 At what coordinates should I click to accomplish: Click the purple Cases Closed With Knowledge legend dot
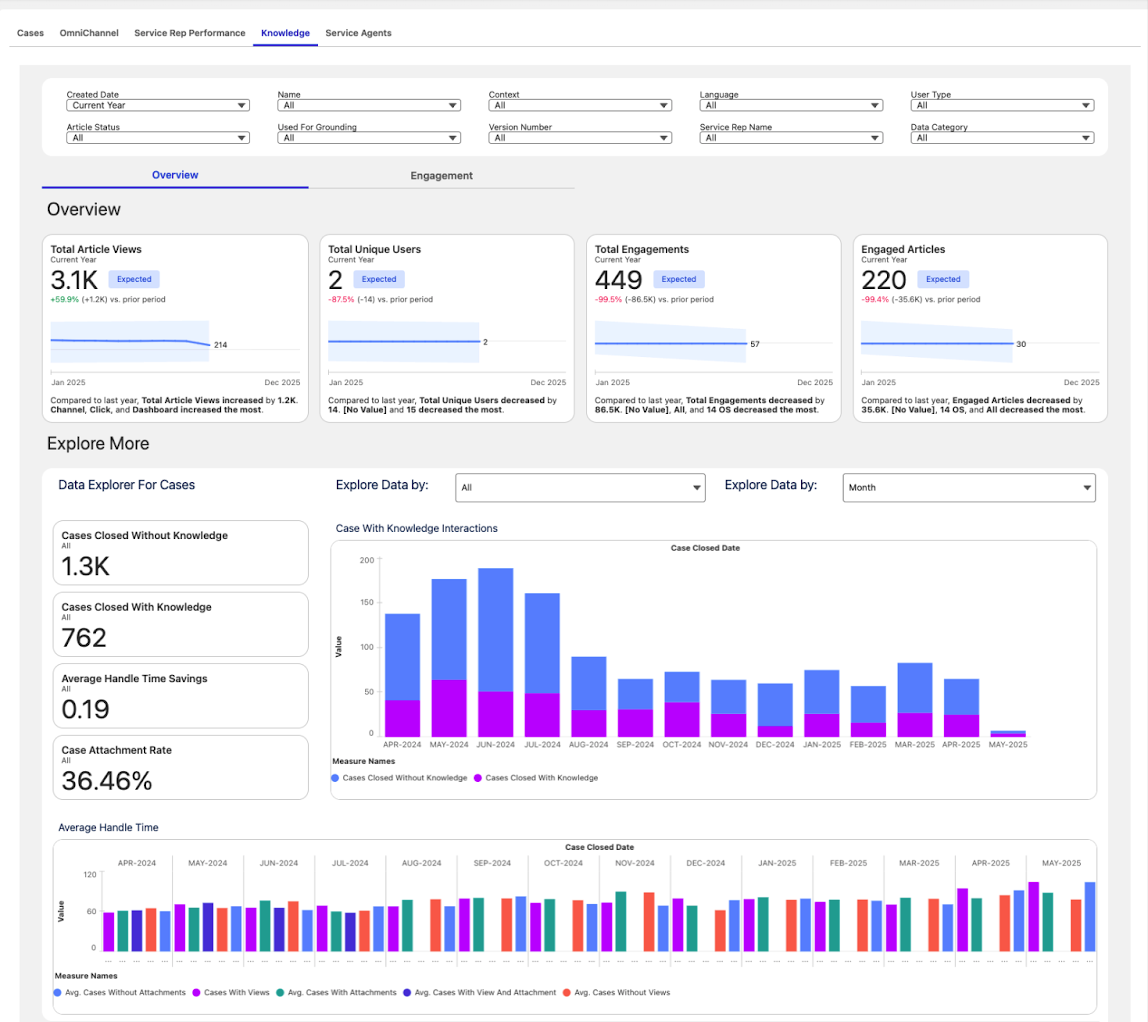(478, 778)
